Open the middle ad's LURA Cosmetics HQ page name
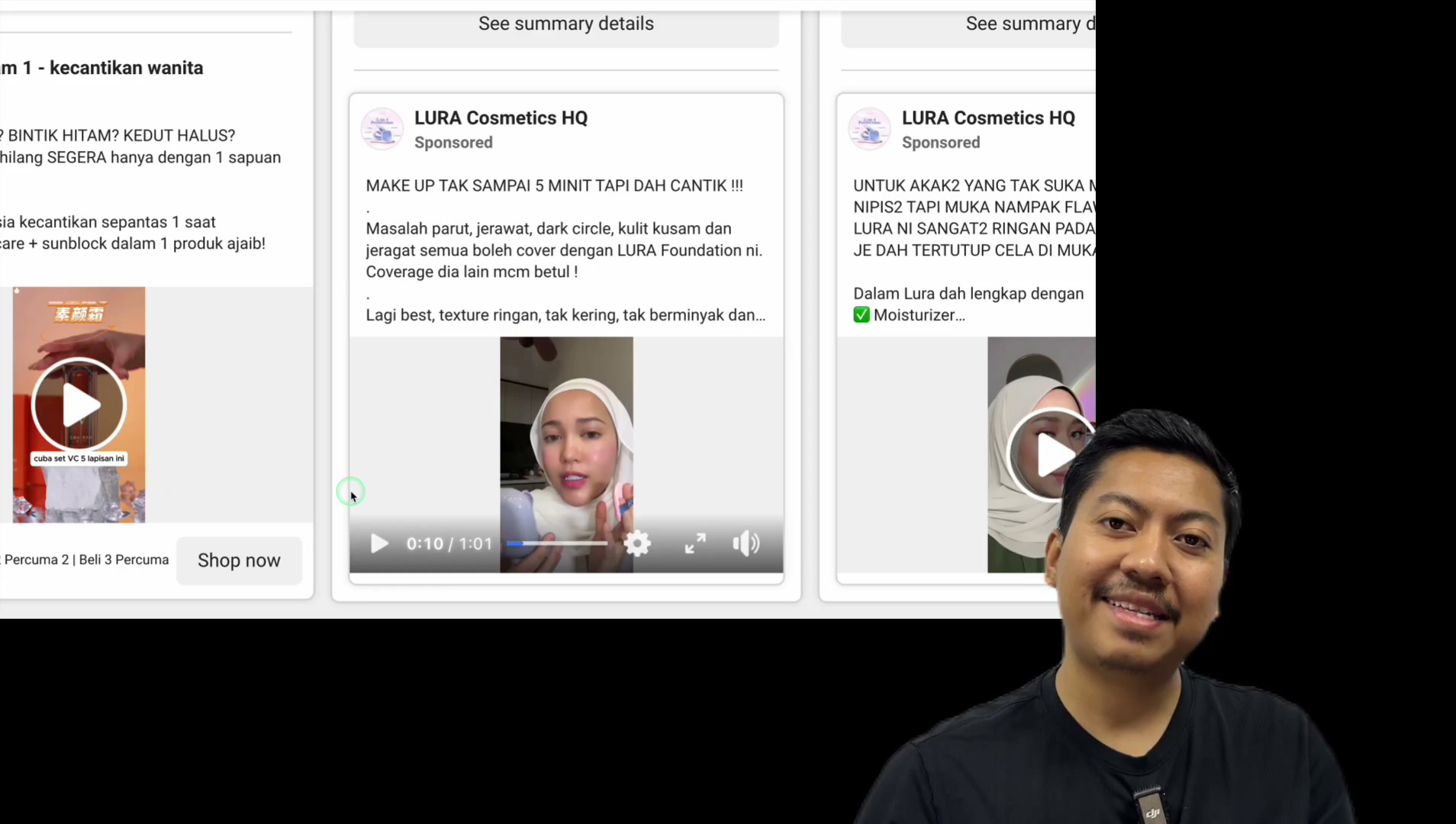1456x824 pixels. [501, 117]
